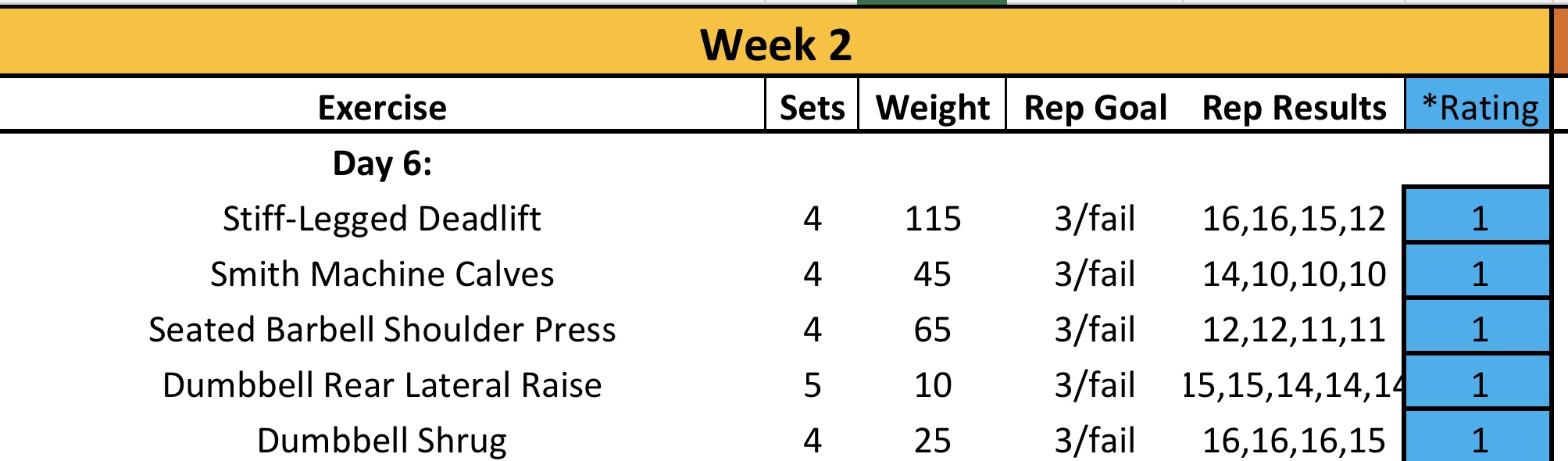Select the Smith Machine Calves cell
Screen dimensions: 1568x461
point(382,274)
